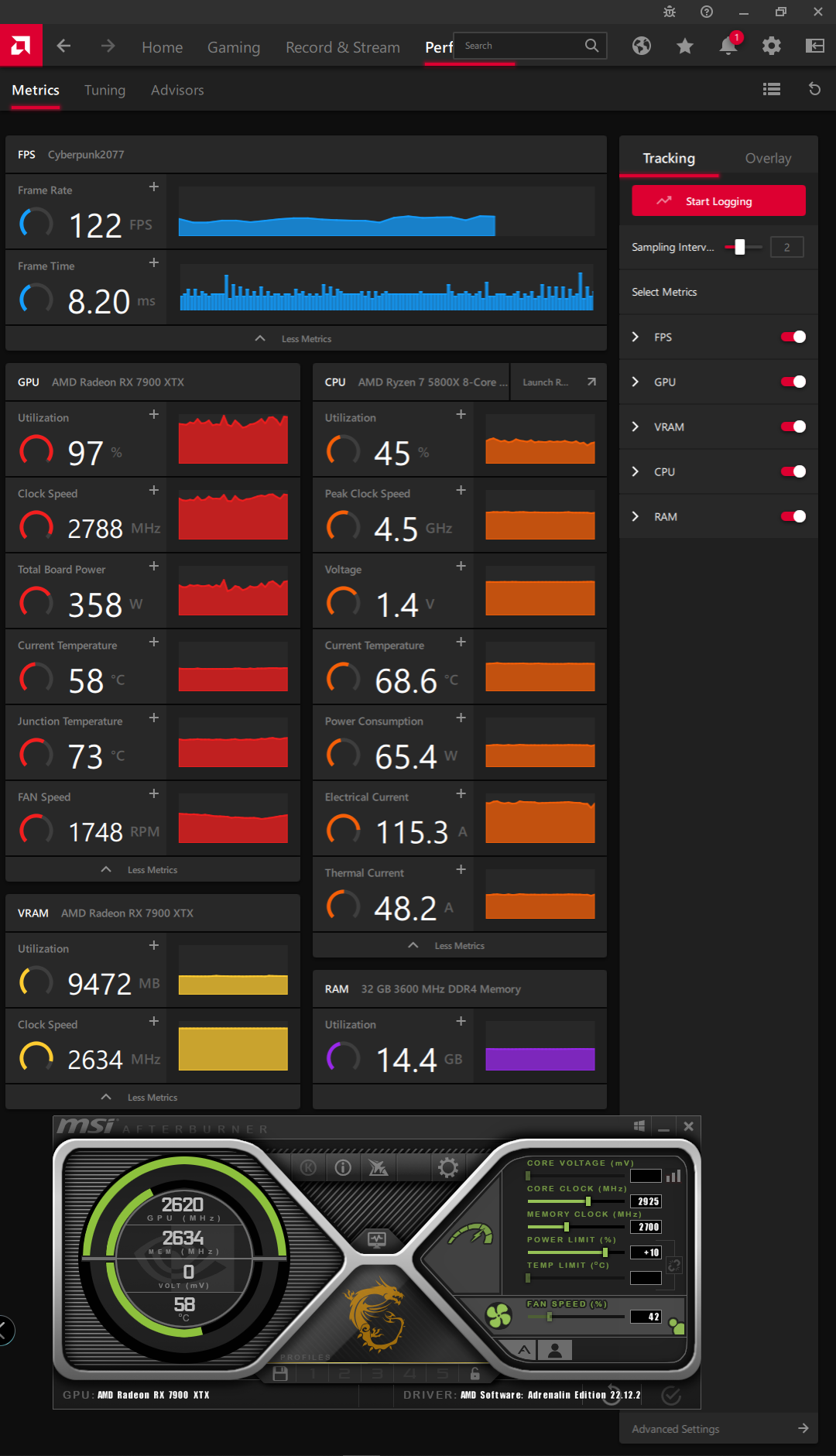Viewport: 836px width, 1456px height.
Task: Switch to the Overlay tab
Action: pyautogui.click(x=768, y=158)
